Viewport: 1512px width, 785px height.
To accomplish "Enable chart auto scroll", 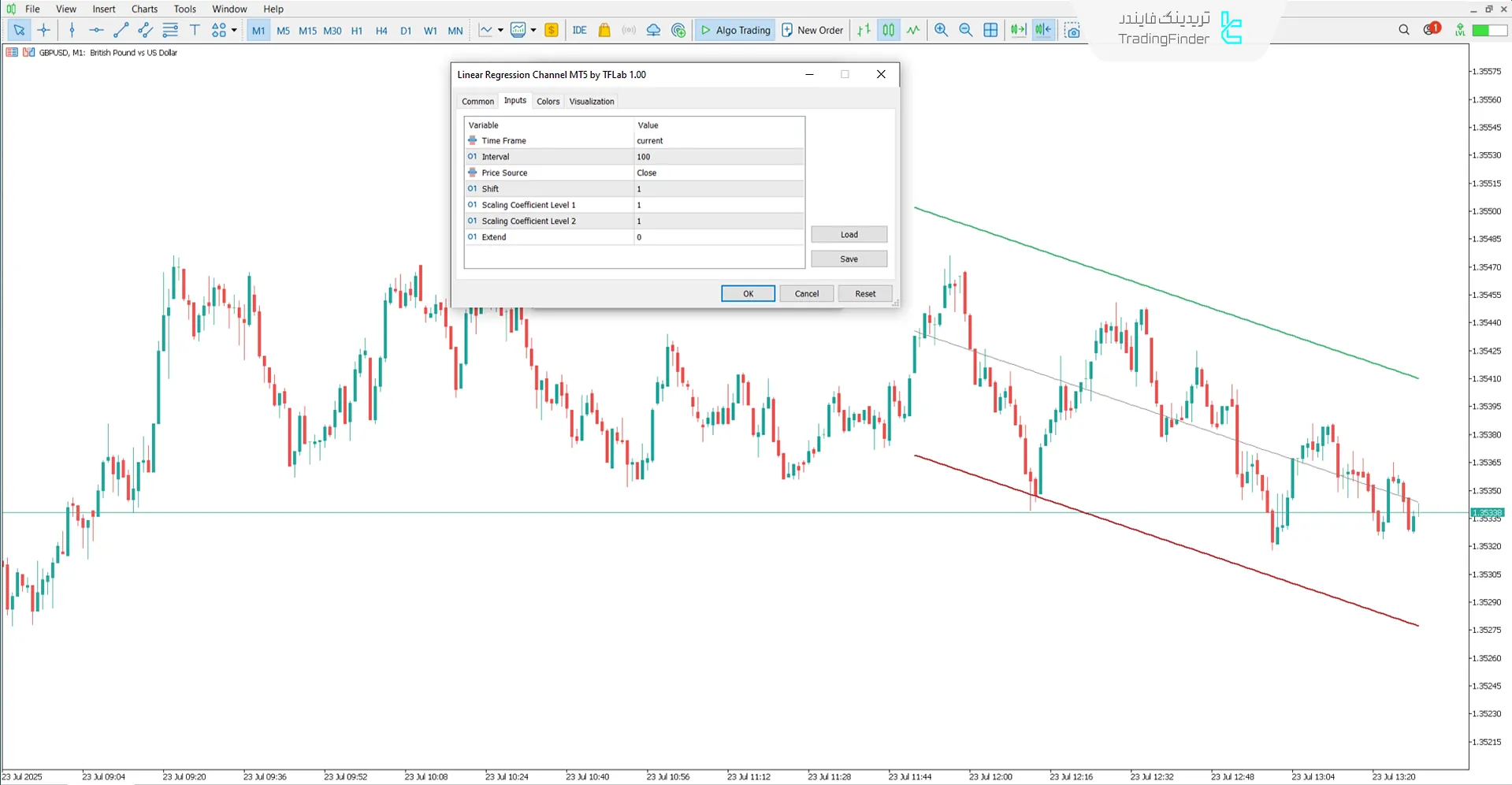I will 1018,30.
